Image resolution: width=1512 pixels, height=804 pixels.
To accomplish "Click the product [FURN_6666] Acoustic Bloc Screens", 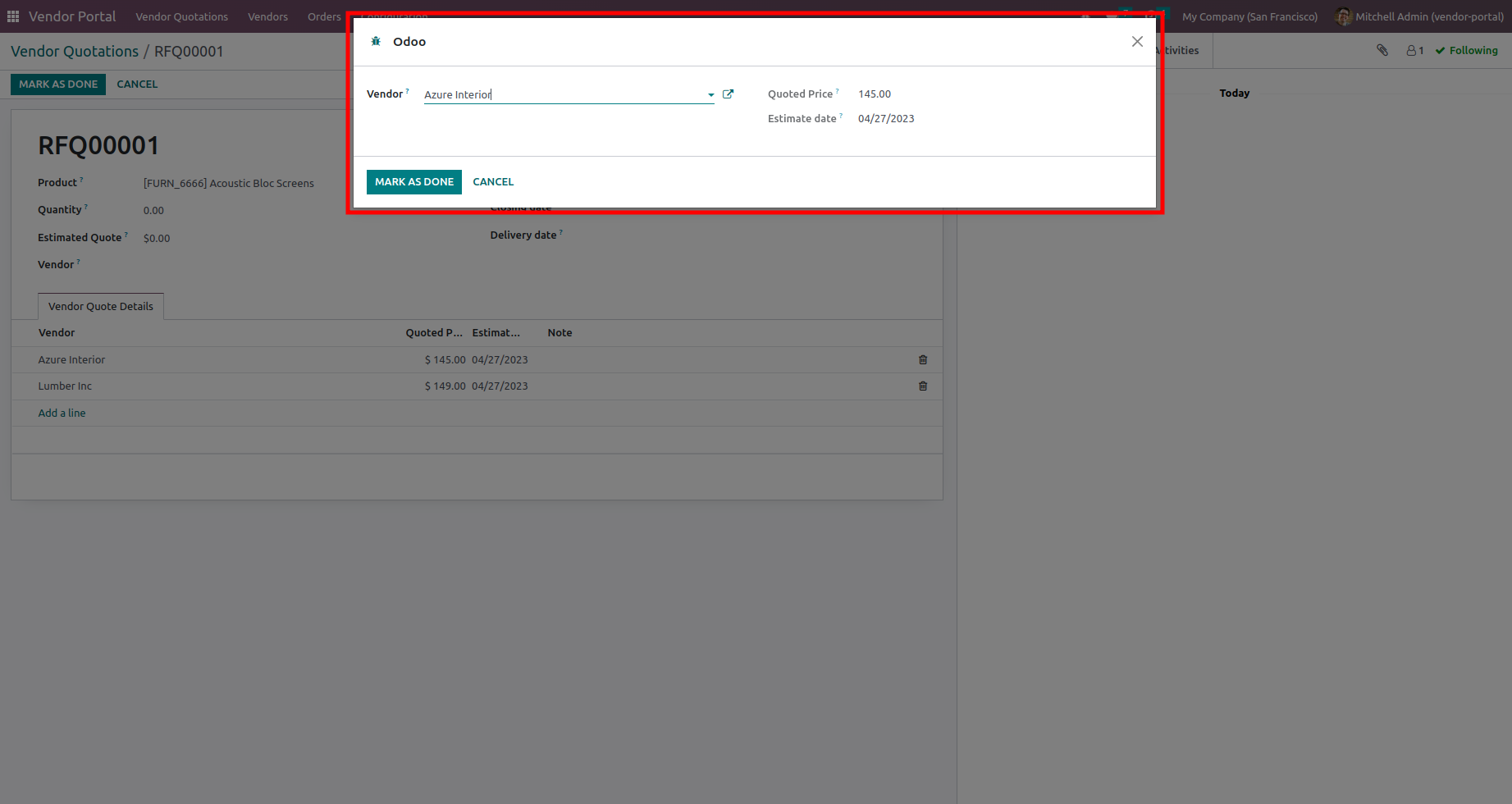I will coord(228,184).
